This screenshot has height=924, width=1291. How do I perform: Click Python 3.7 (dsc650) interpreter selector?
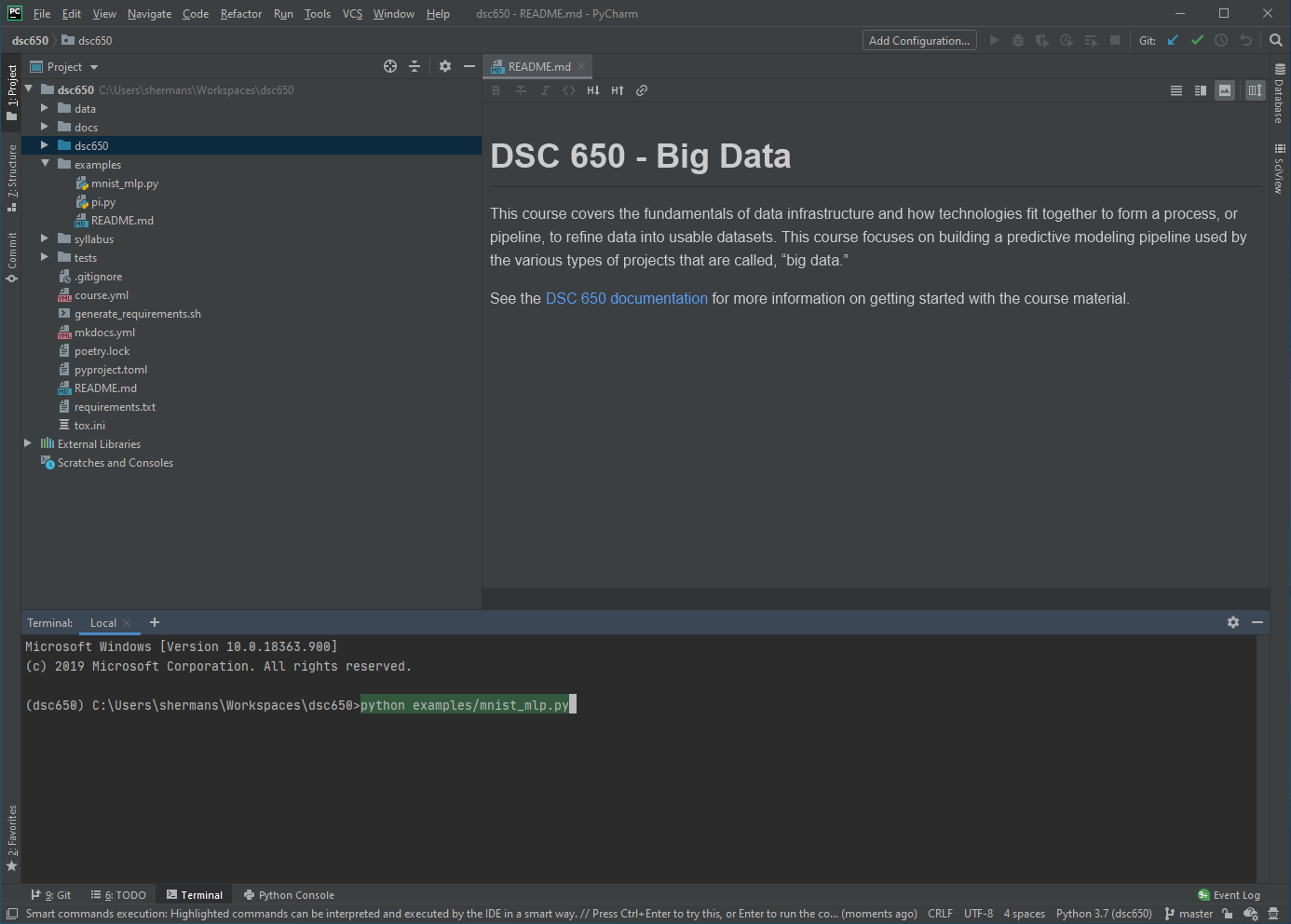coord(1104,914)
